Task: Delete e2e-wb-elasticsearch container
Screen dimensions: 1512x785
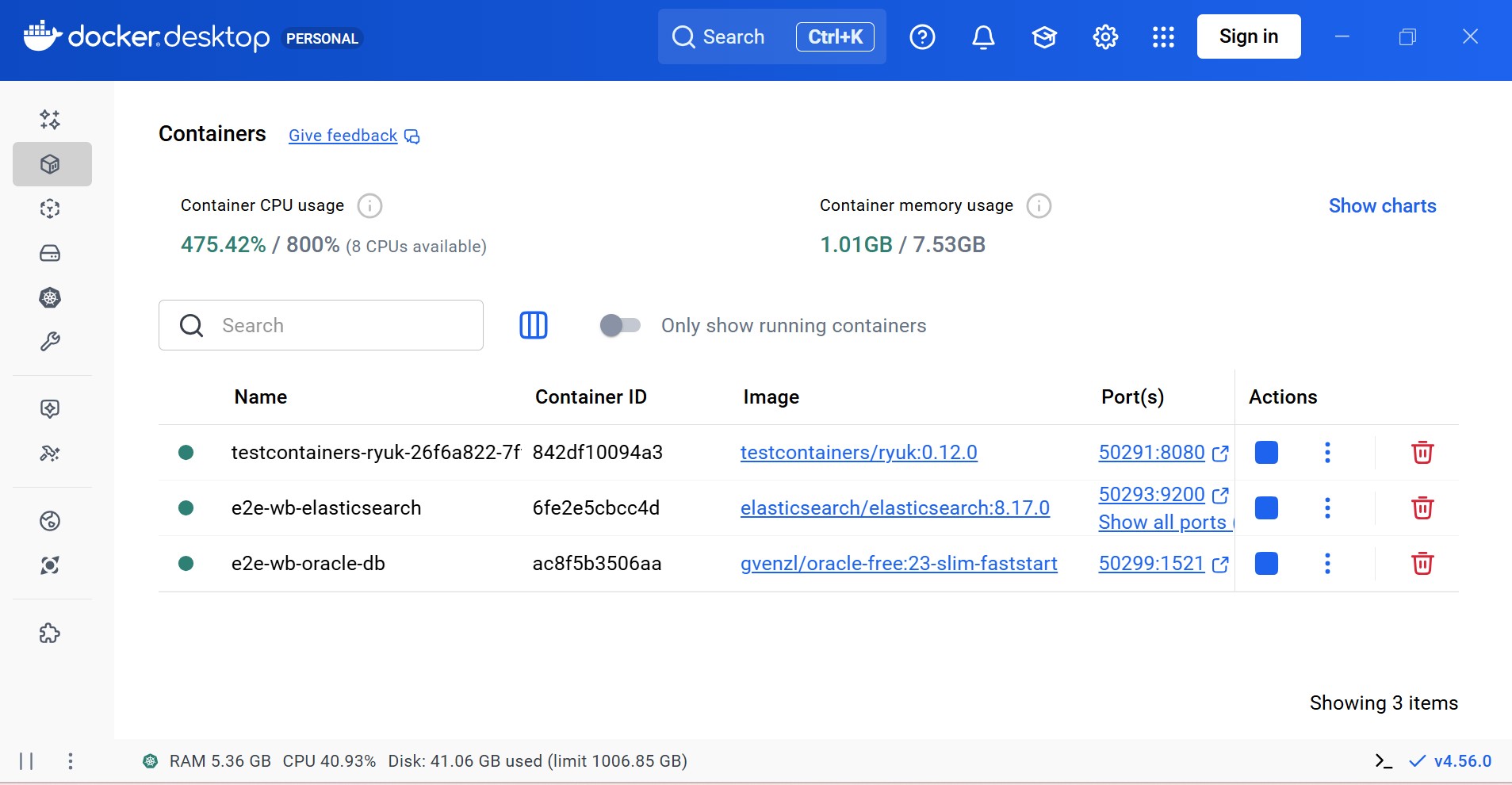Action: [1422, 507]
